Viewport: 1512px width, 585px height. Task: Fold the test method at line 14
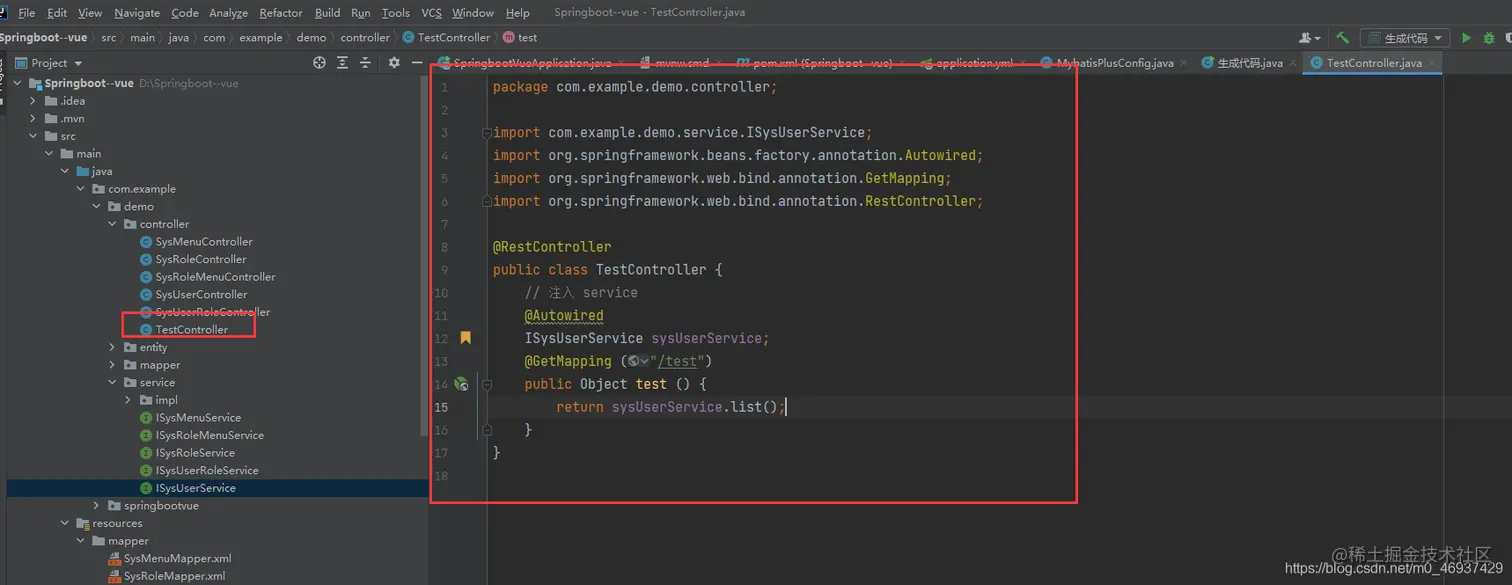point(486,384)
